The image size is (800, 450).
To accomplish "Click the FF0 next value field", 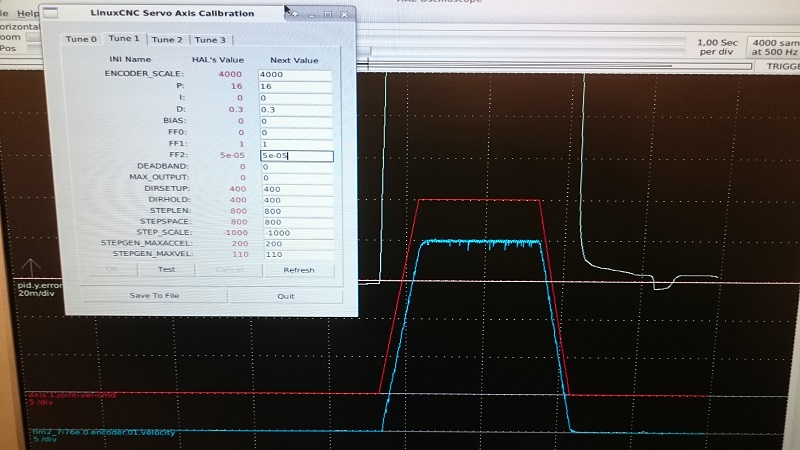I will click(x=295, y=133).
